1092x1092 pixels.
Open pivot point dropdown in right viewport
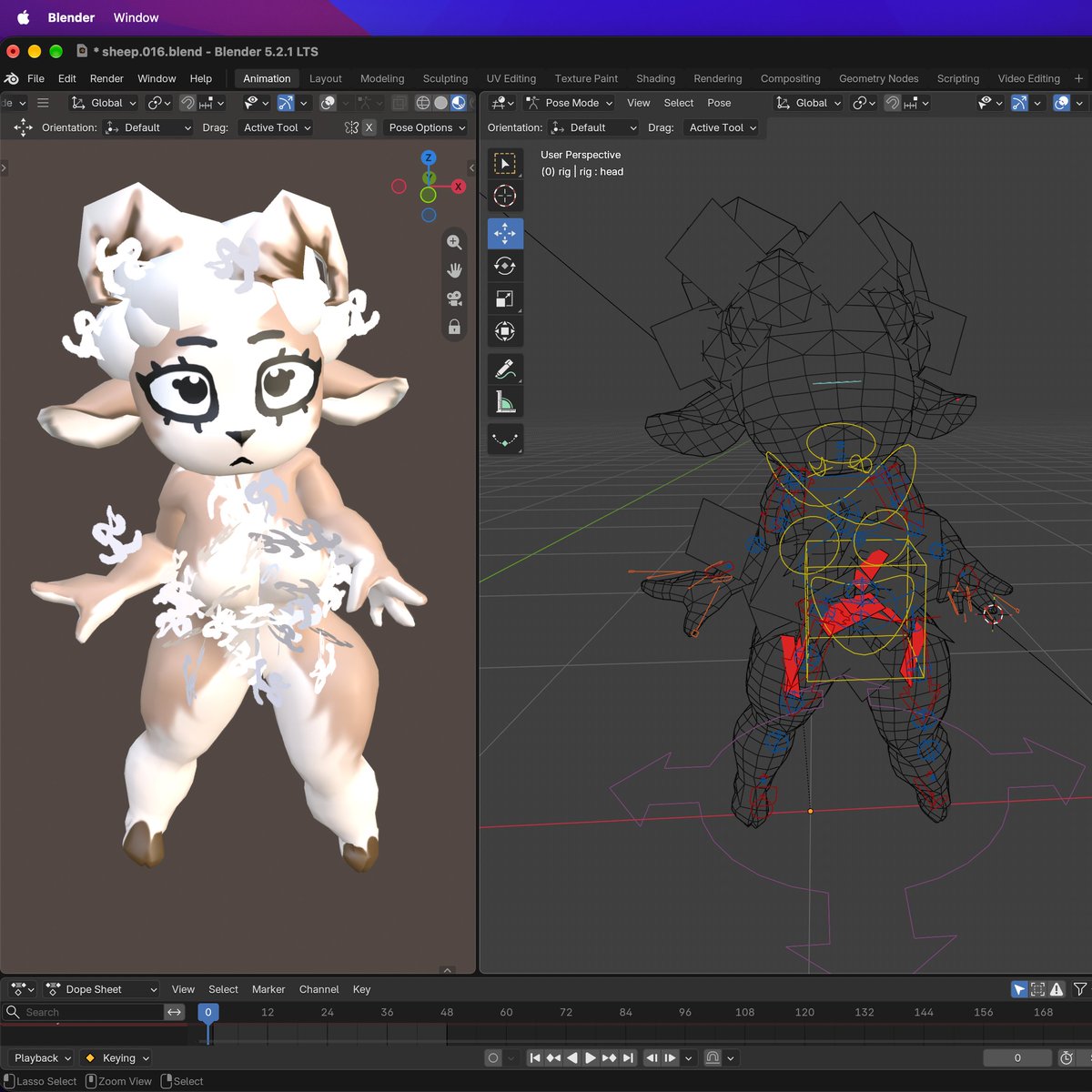pos(863,103)
